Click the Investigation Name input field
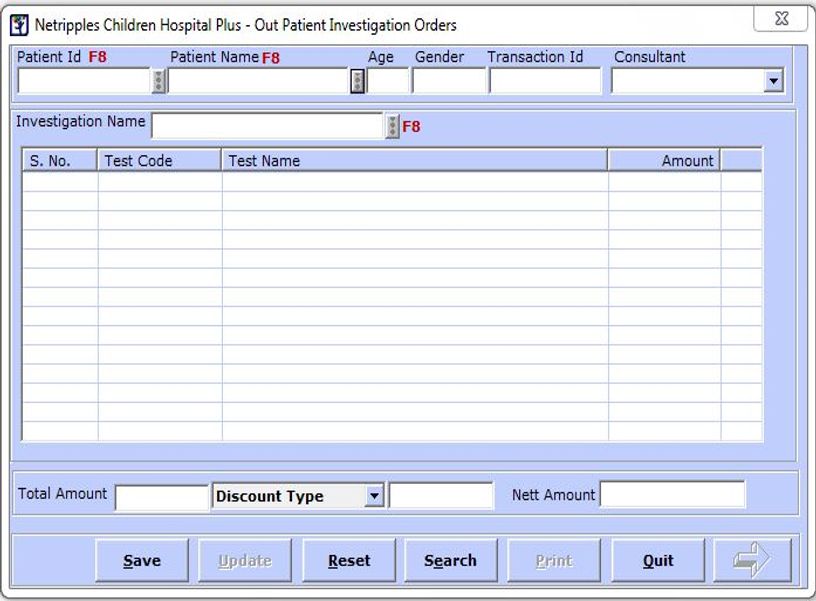Screen dimensions: 816x601 [x=268, y=126]
